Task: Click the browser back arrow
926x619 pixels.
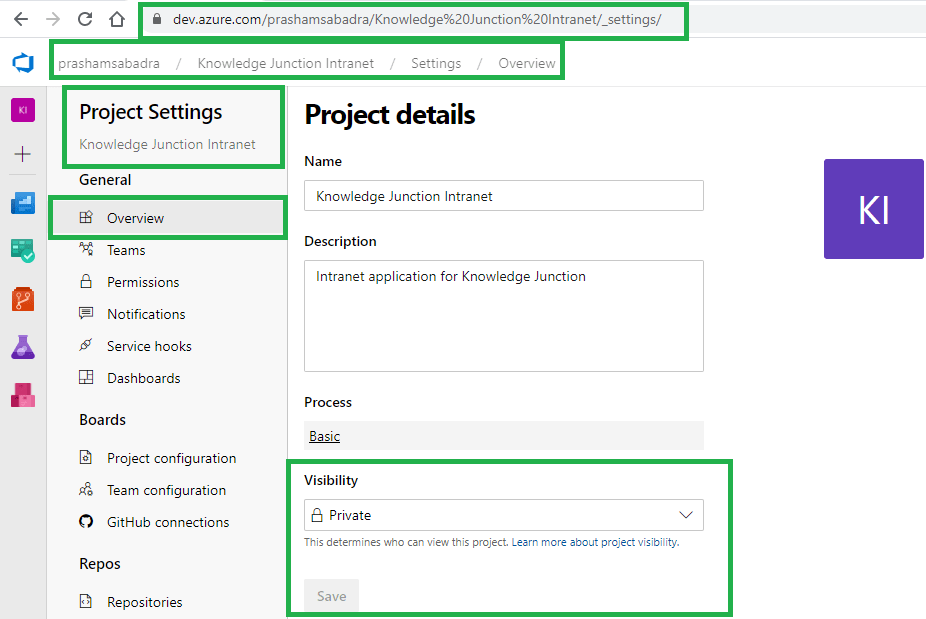Action: (21, 19)
